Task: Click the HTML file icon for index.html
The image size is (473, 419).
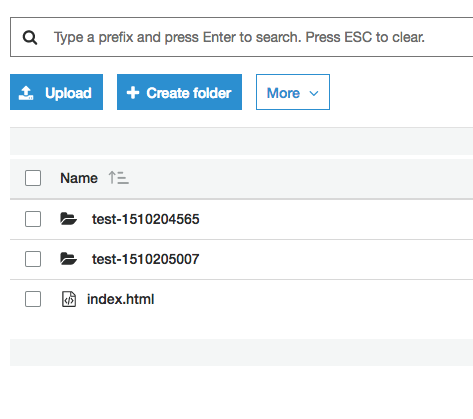Action: (x=69, y=299)
